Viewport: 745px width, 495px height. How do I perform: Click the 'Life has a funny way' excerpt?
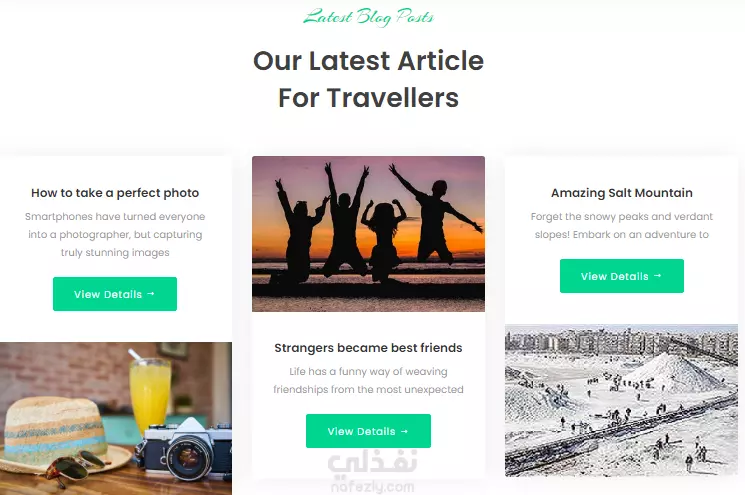(x=368, y=381)
